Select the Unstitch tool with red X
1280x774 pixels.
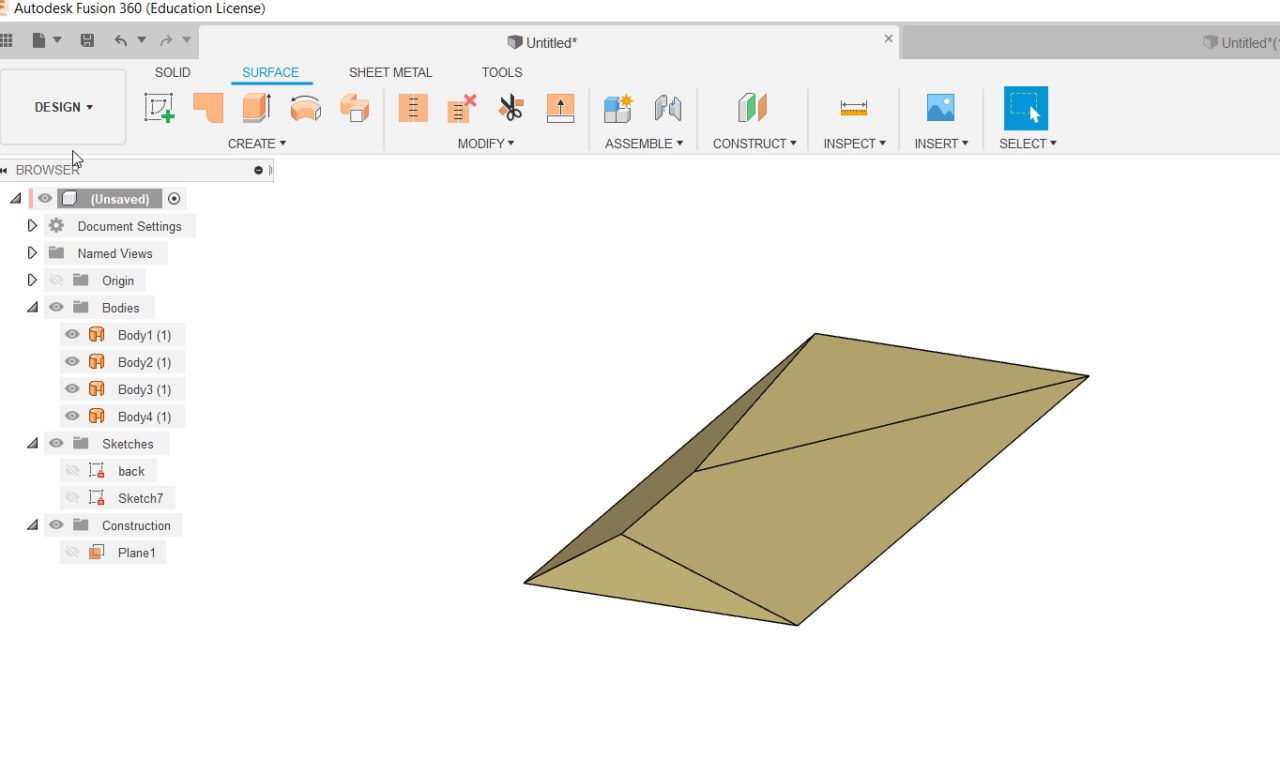point(462,108)
